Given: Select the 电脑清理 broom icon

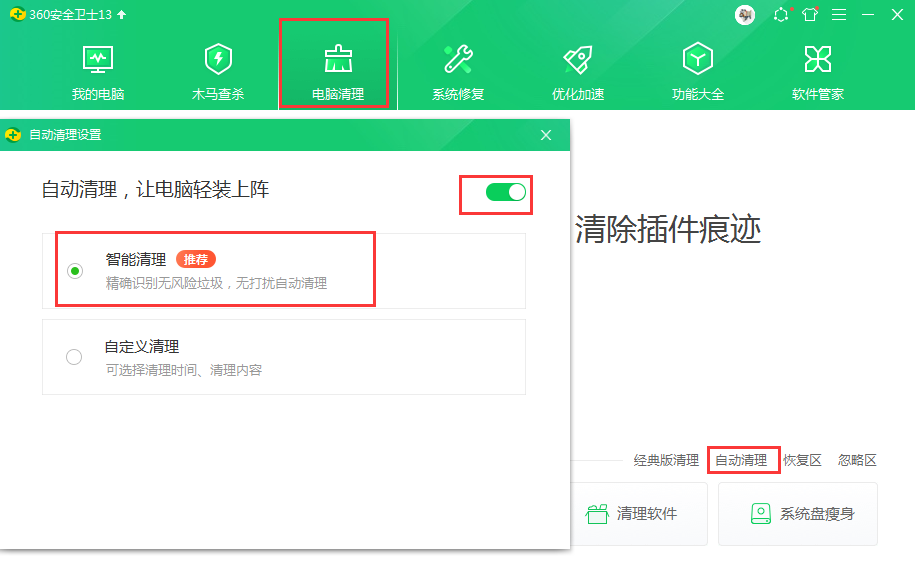Looking at the screenshot, I should 338,60.
